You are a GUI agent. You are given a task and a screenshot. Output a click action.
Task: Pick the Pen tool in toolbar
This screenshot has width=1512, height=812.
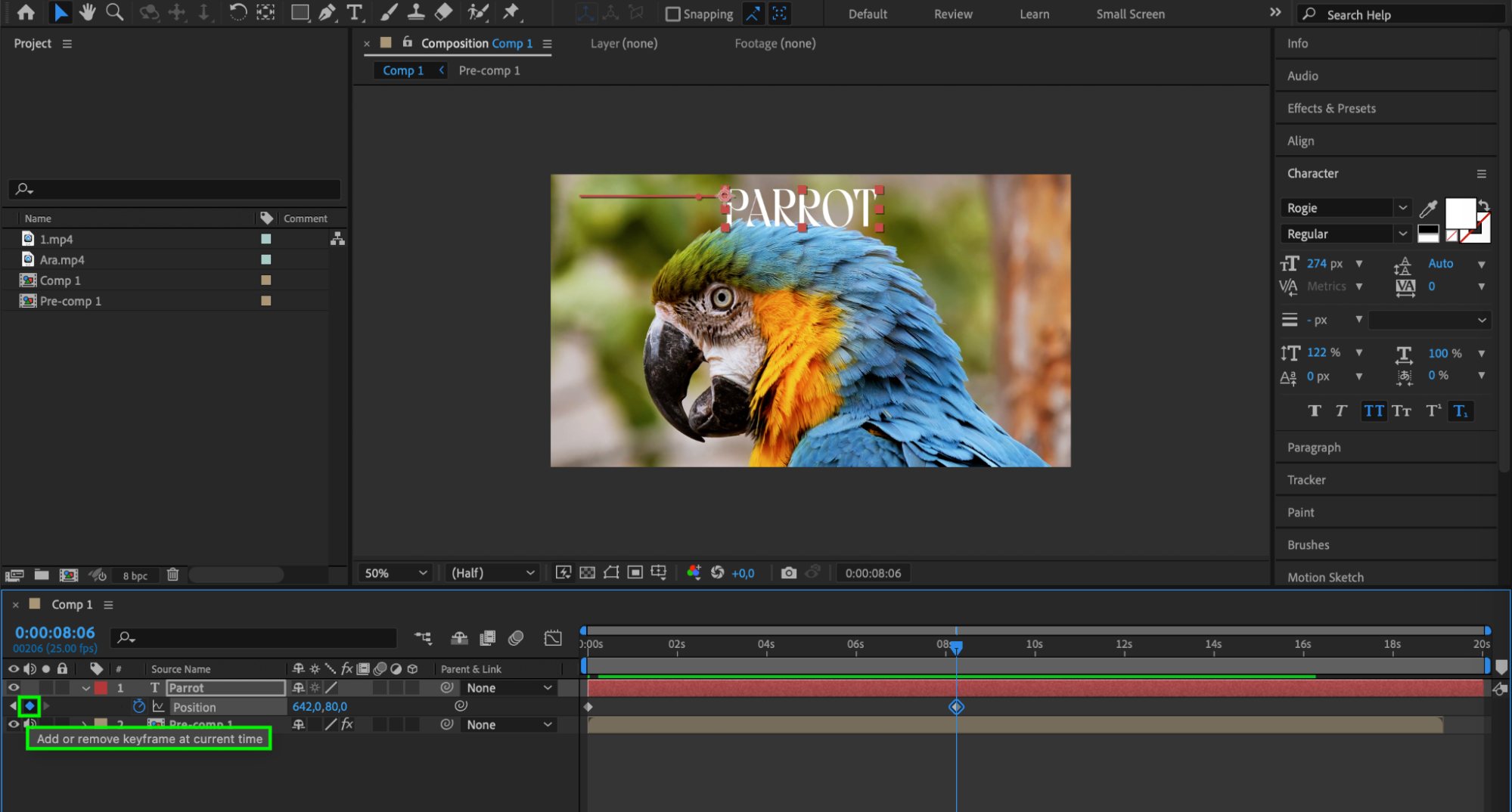point(327,13)
